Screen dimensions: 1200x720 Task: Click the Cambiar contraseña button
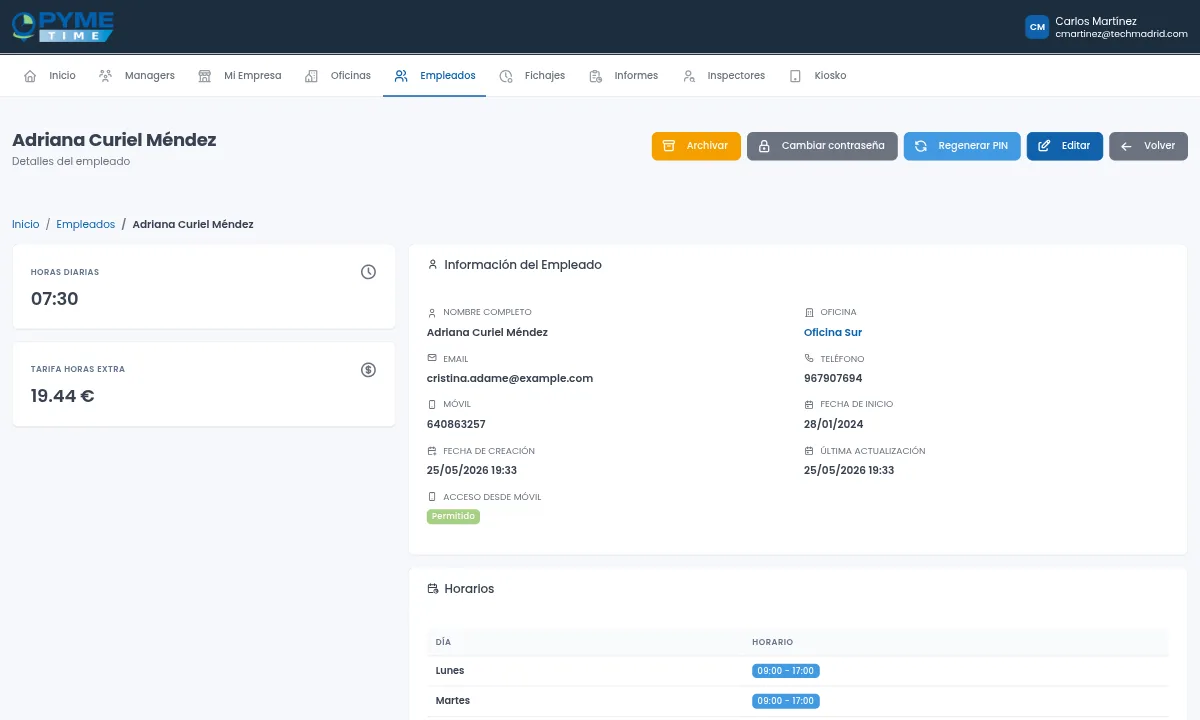click(822, 146)
